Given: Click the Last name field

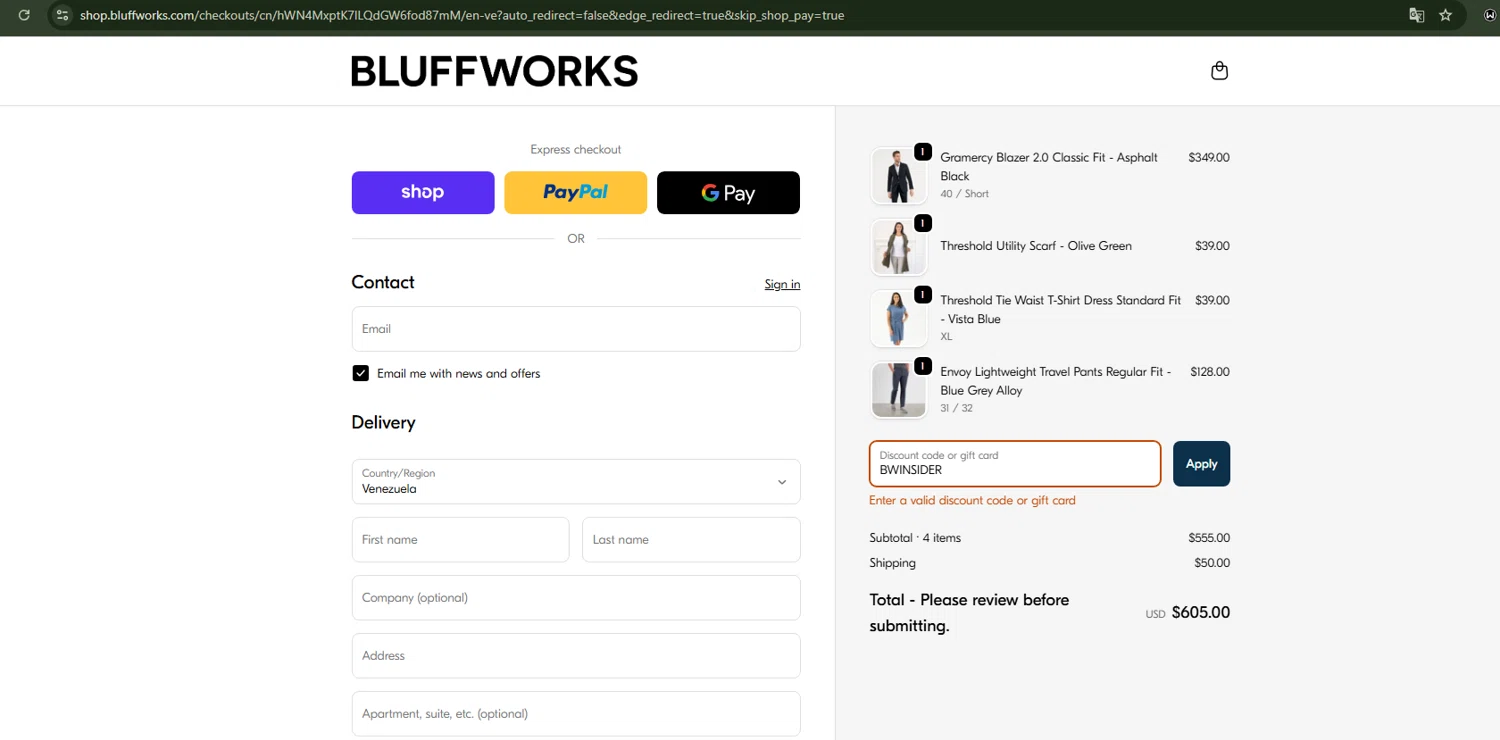Looking at the screenshot, I should point(691,540).
